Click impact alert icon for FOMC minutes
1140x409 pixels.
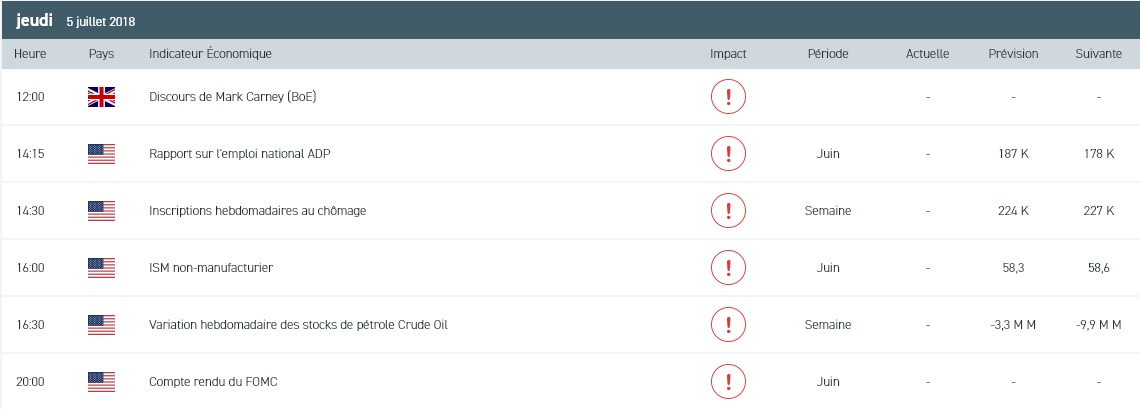tap(728, 382)
